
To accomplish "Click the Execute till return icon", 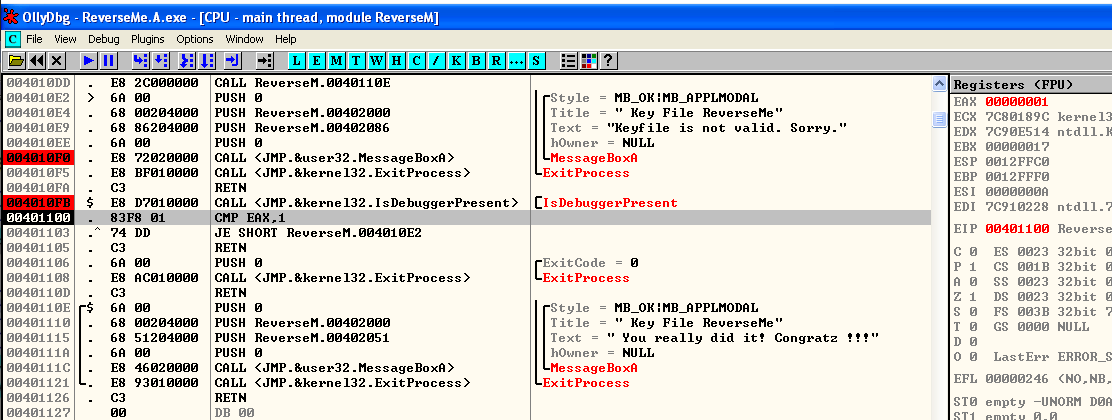I will point(233,60).
